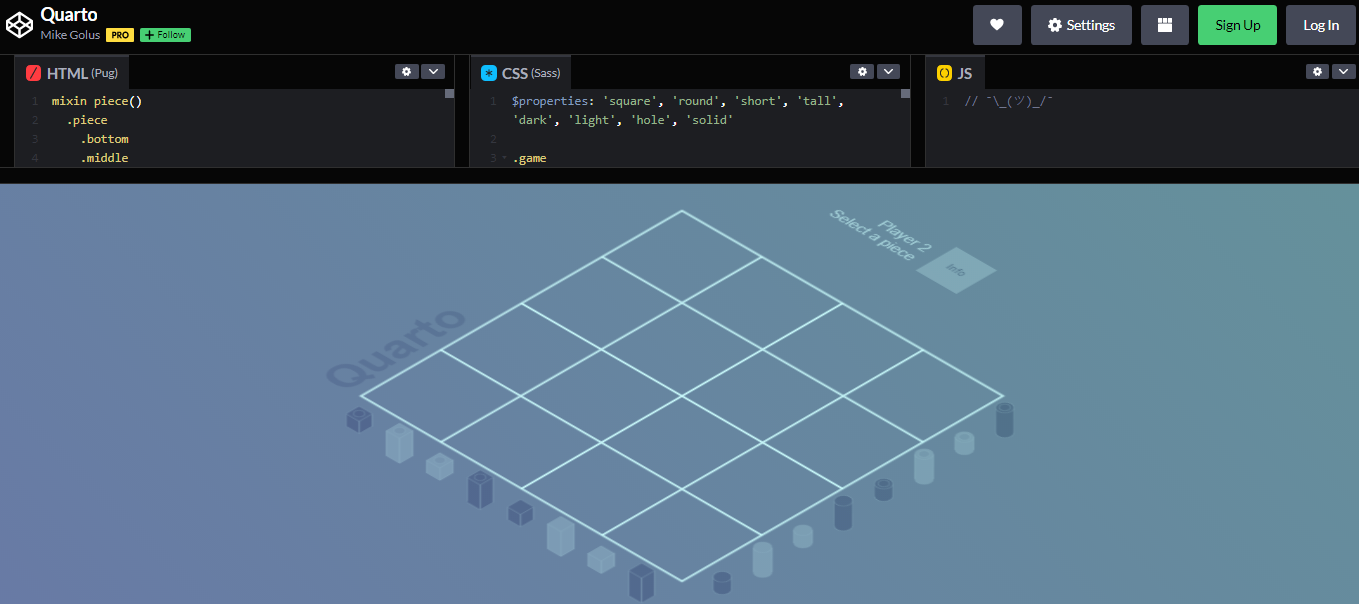
Task: Open the JS panel settings gear
Action: pyautogui.click(x=1317, y=71)
